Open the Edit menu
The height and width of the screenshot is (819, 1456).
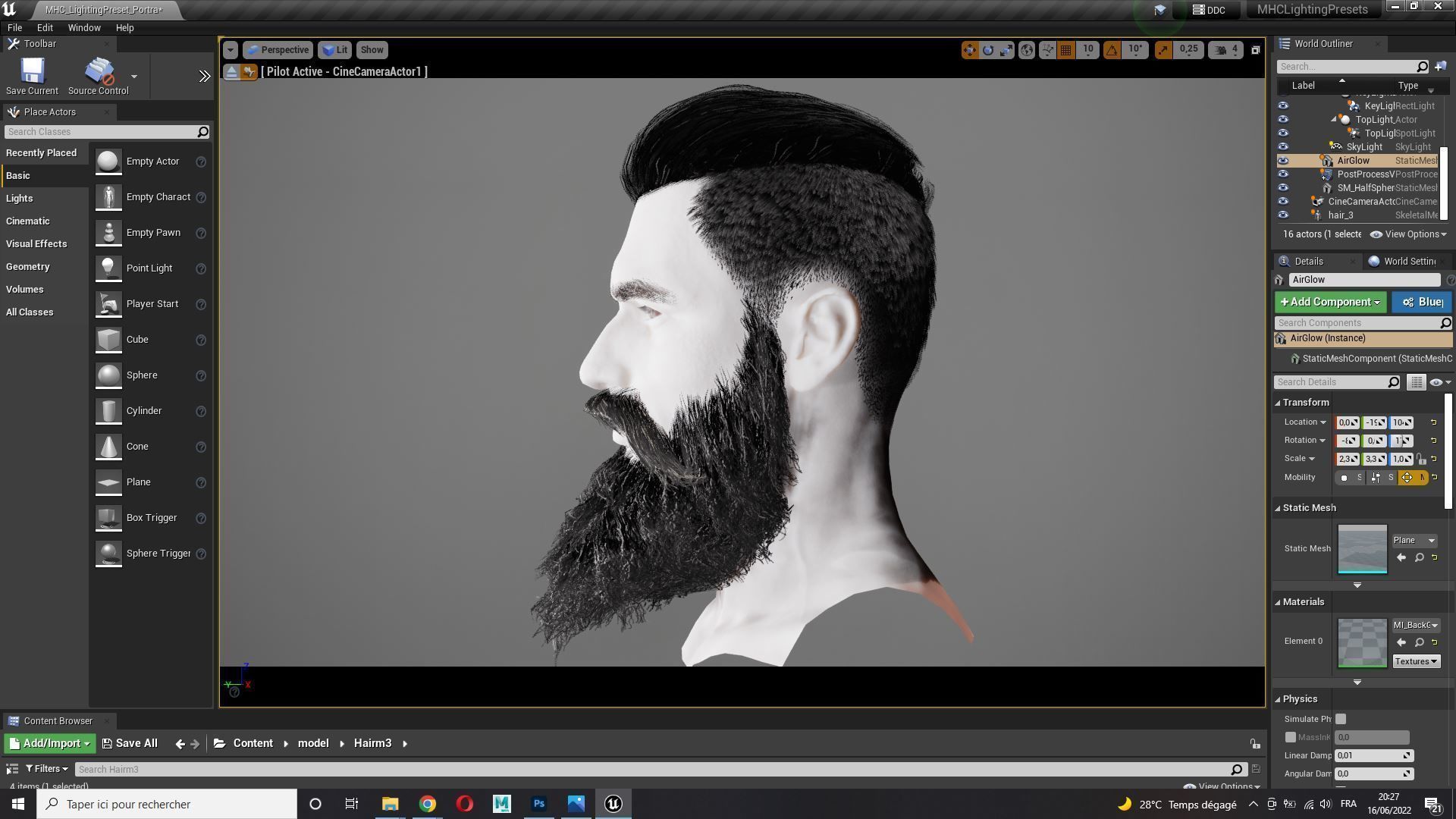point(45,27)
